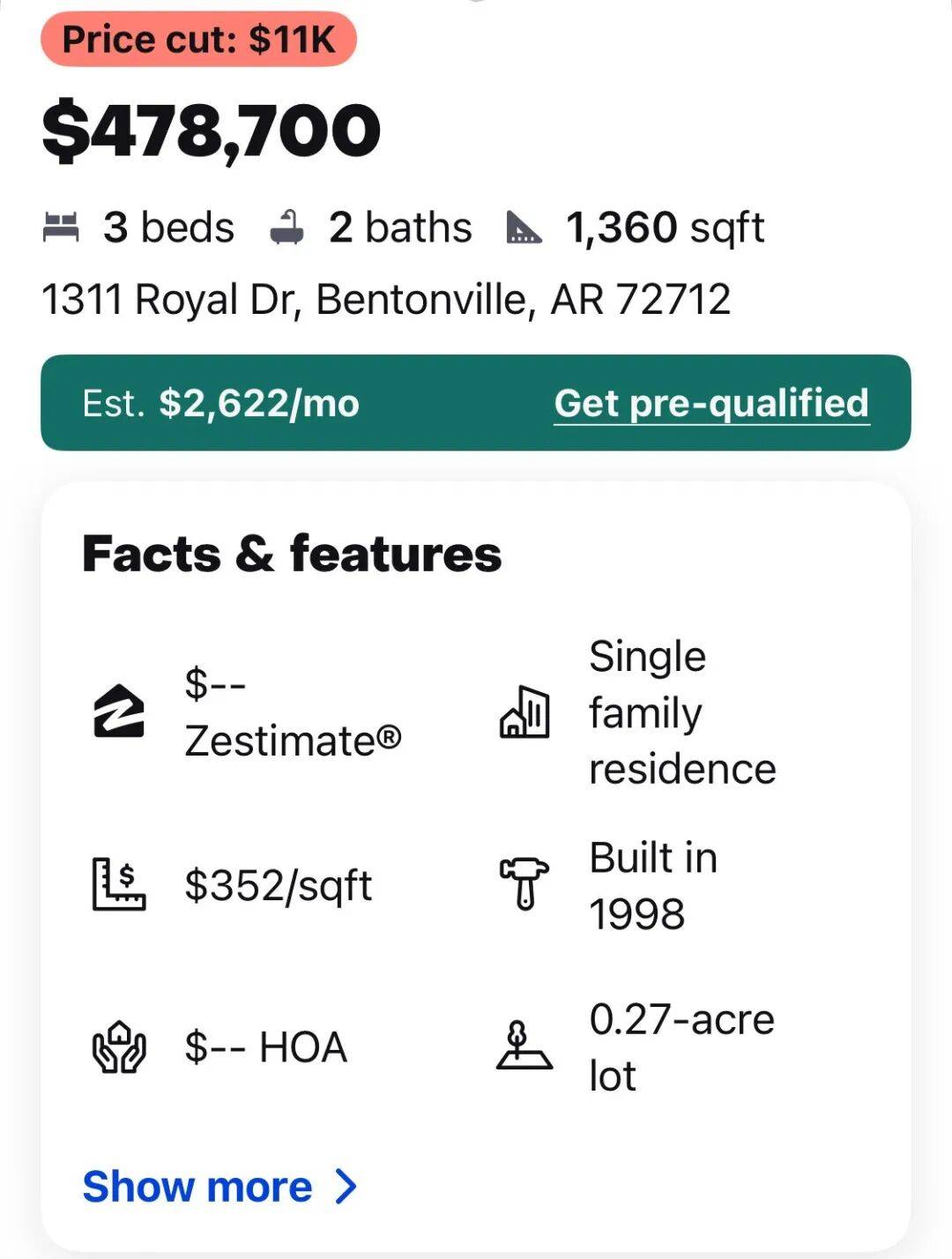Click the HOA hands-holding-house icon
This screenshot has height=1259, width=952.
coord(119,1047)
